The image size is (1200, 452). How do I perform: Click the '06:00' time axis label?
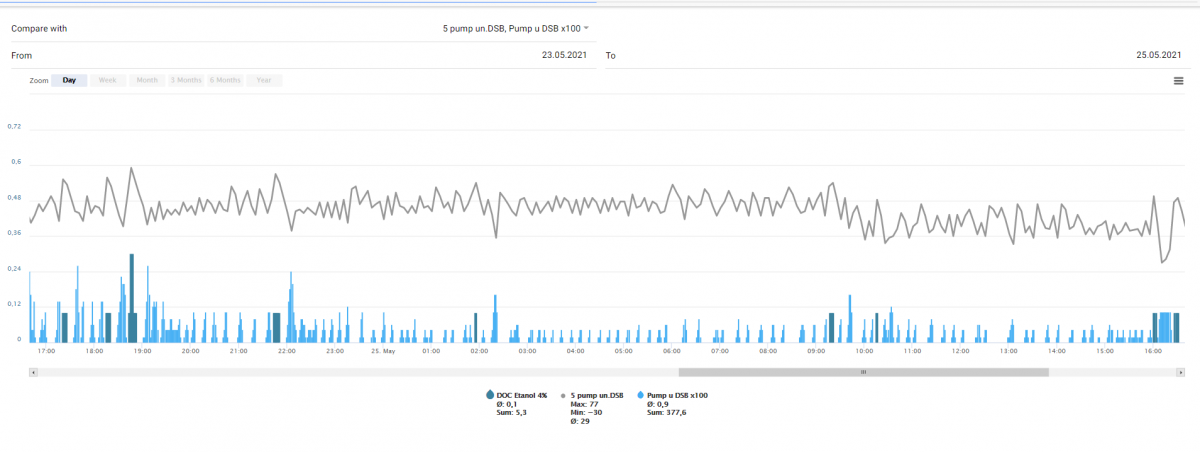point(672,352)
